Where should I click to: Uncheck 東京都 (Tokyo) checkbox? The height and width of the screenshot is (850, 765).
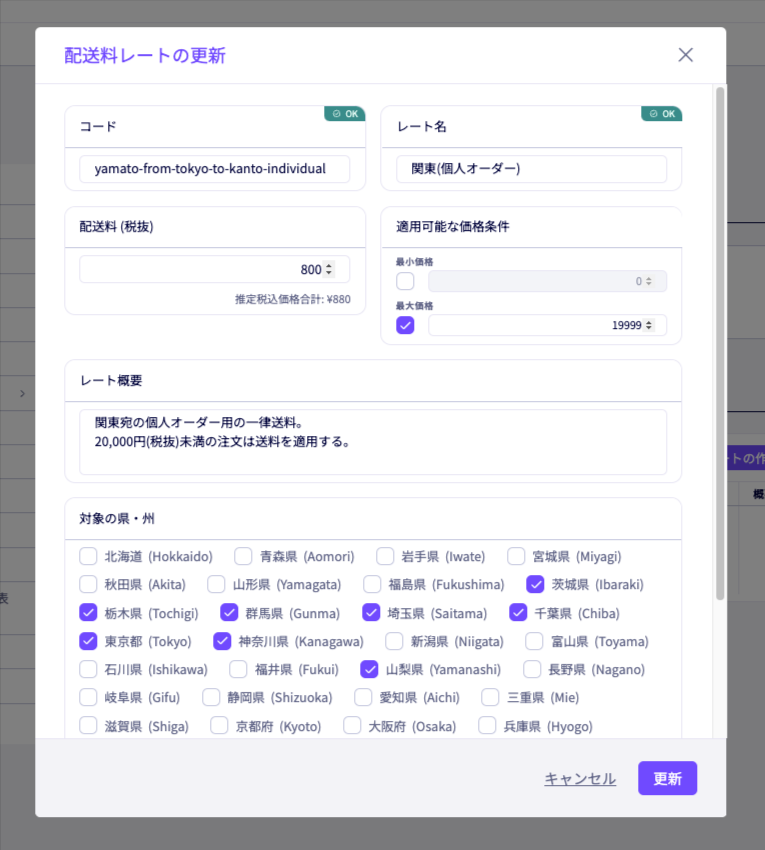[88, 641]
